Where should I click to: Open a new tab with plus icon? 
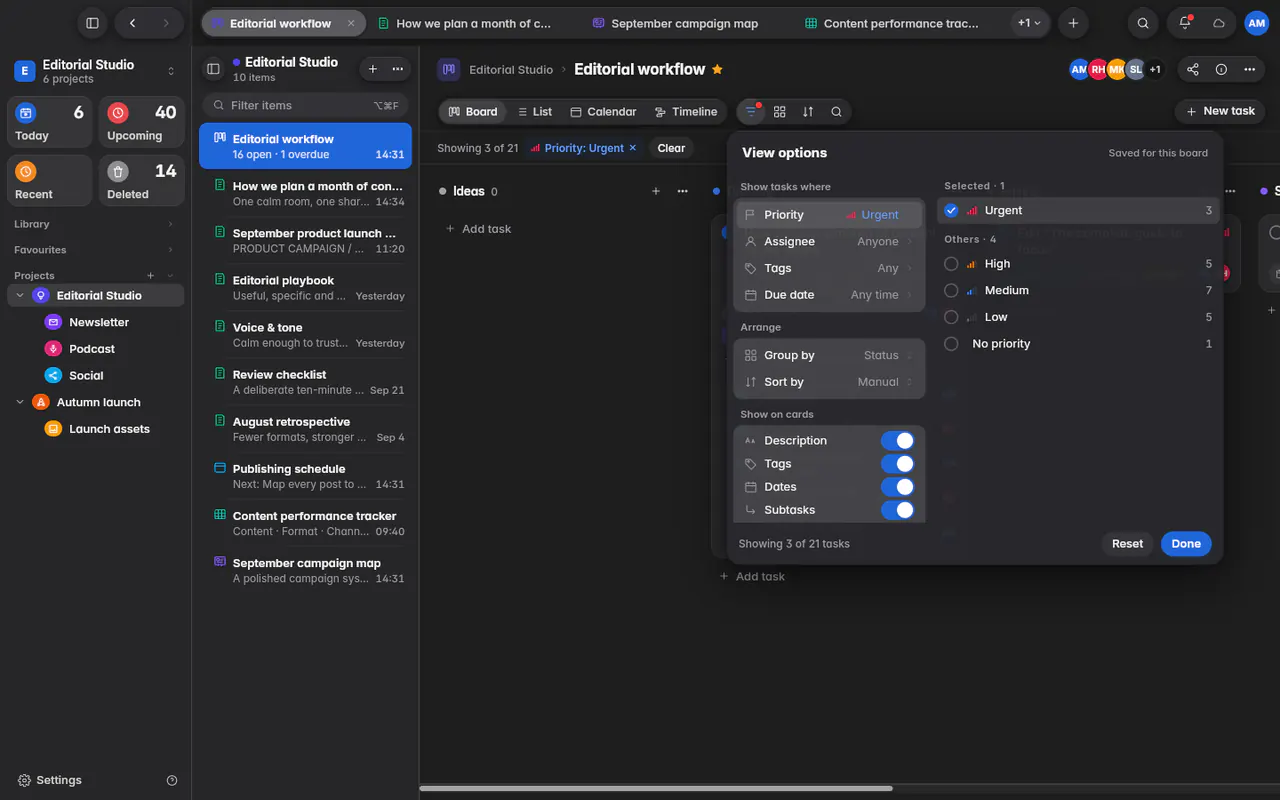point(1073,23)
